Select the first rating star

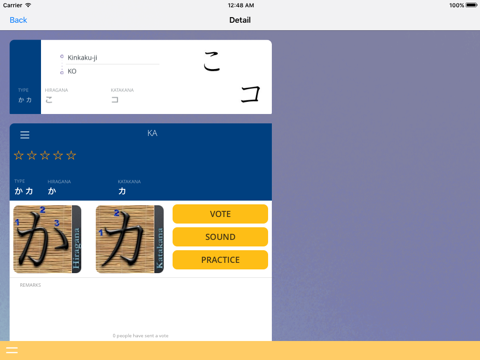coord(19,155)
